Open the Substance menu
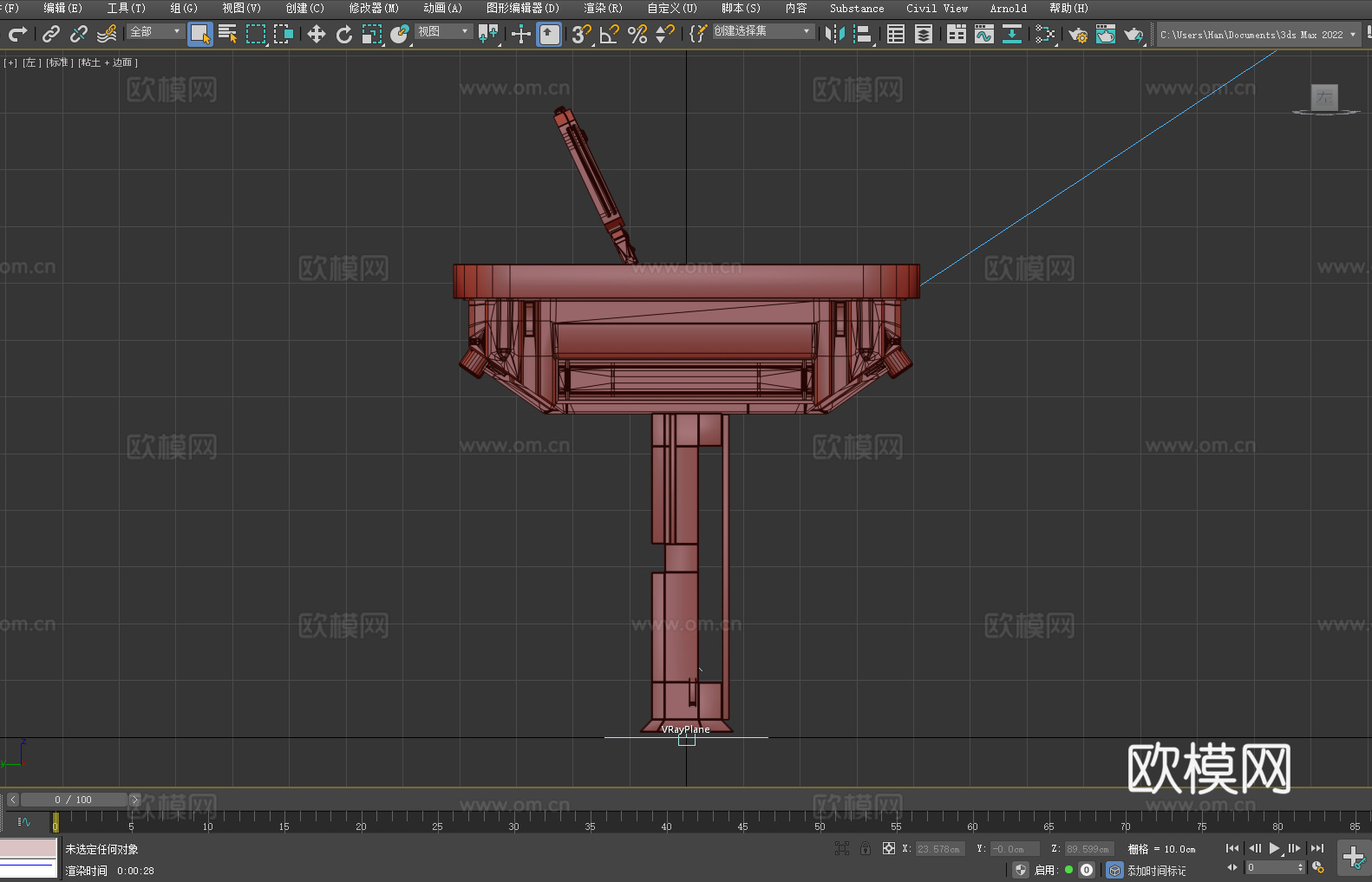 (x=857, y=8)
